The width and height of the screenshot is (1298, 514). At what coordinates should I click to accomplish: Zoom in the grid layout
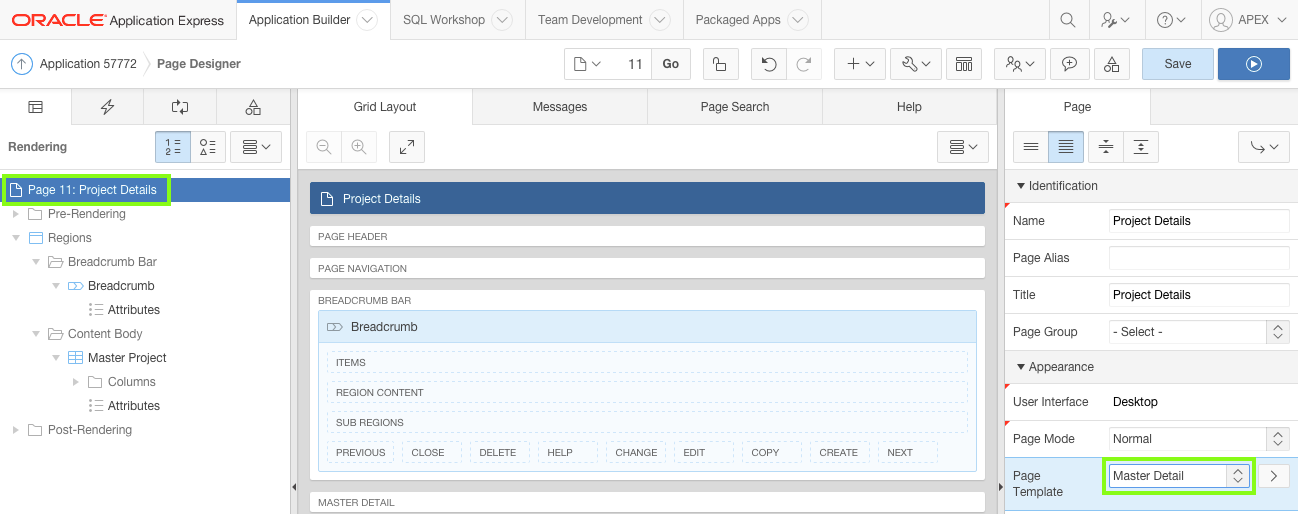click(x=358, y=147)
